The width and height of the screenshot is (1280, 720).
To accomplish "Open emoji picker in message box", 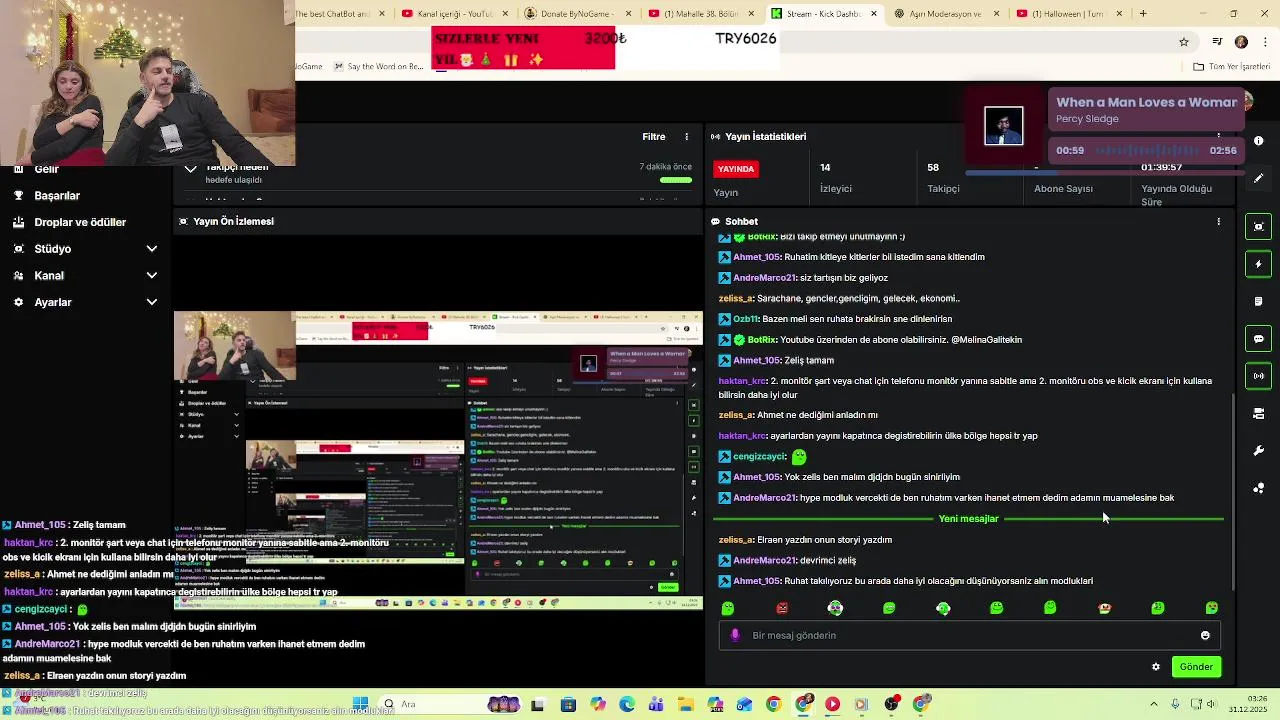I will (1205, 635).
